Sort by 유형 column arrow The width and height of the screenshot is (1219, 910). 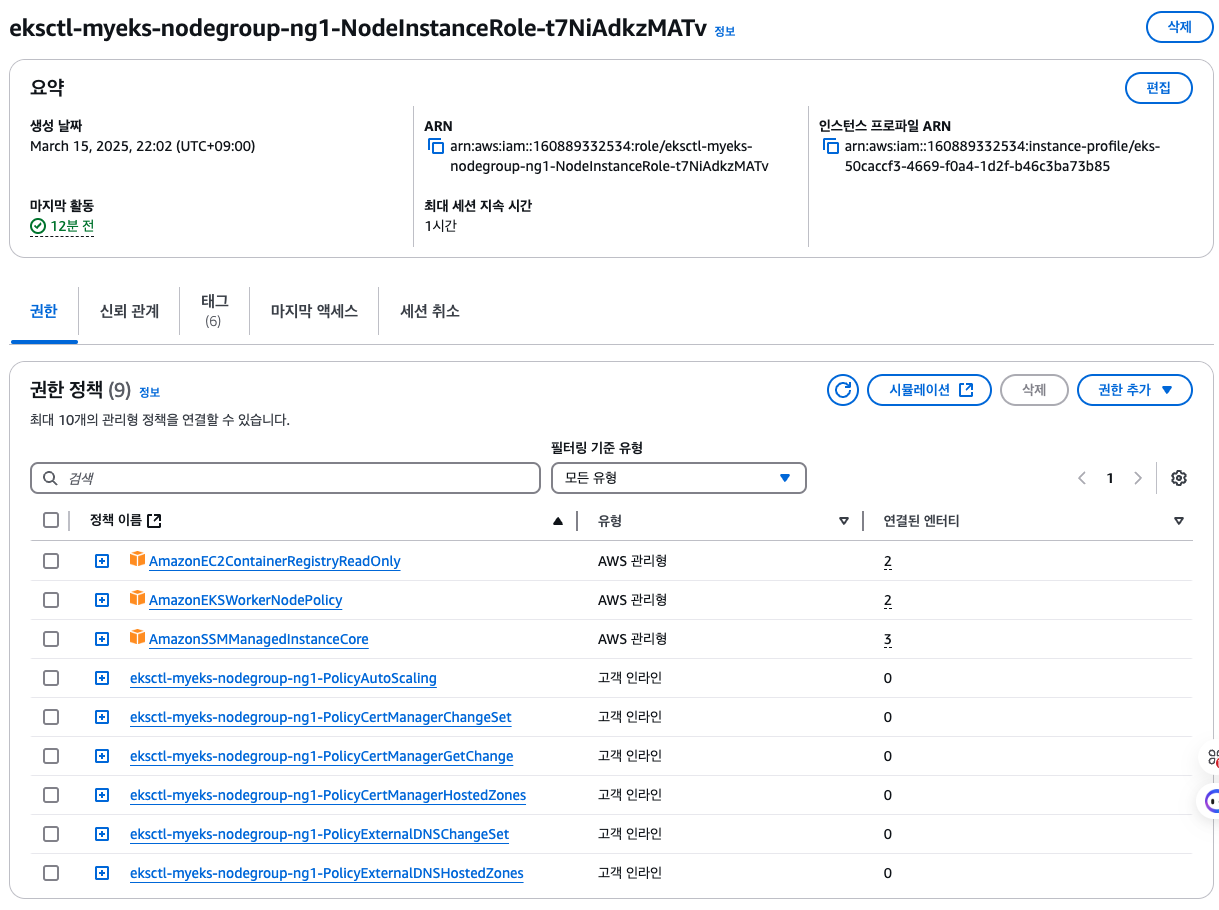coord(844,521)
